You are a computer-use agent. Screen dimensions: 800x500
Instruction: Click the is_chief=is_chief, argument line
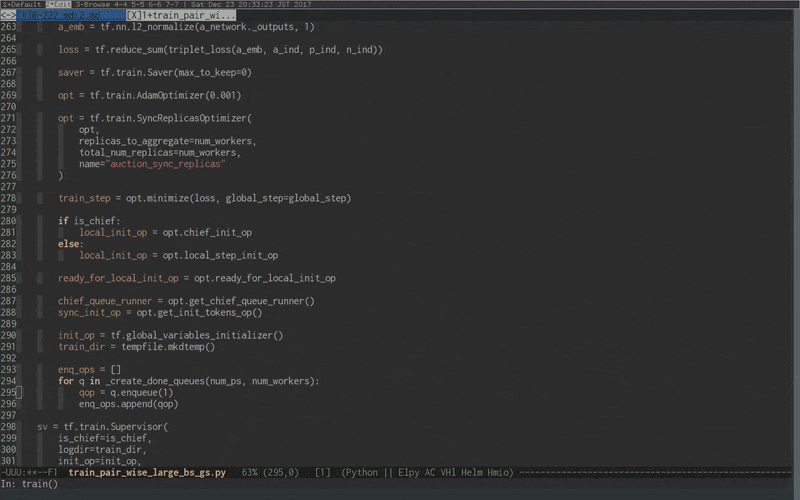(105, 438)
